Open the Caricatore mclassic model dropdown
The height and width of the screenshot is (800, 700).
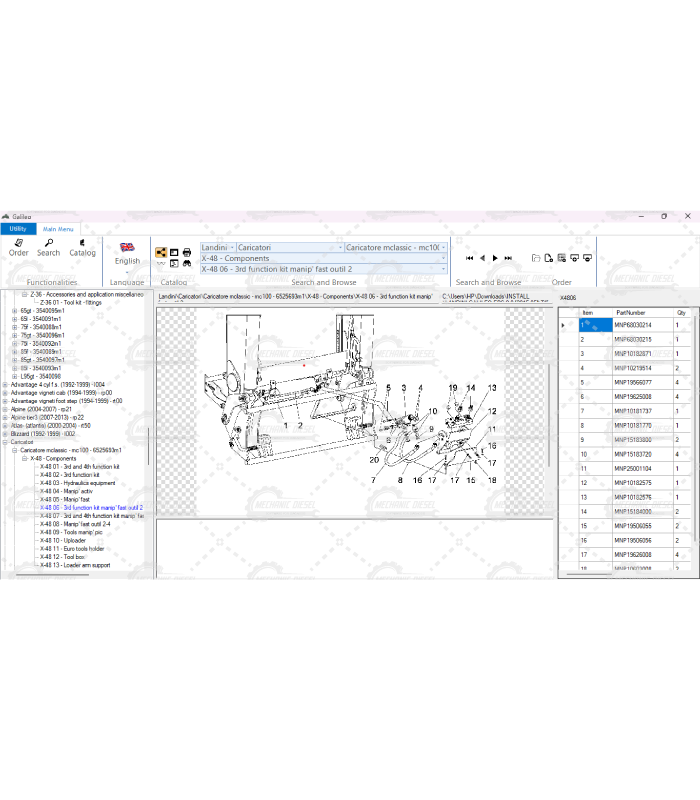pos(443,247)
